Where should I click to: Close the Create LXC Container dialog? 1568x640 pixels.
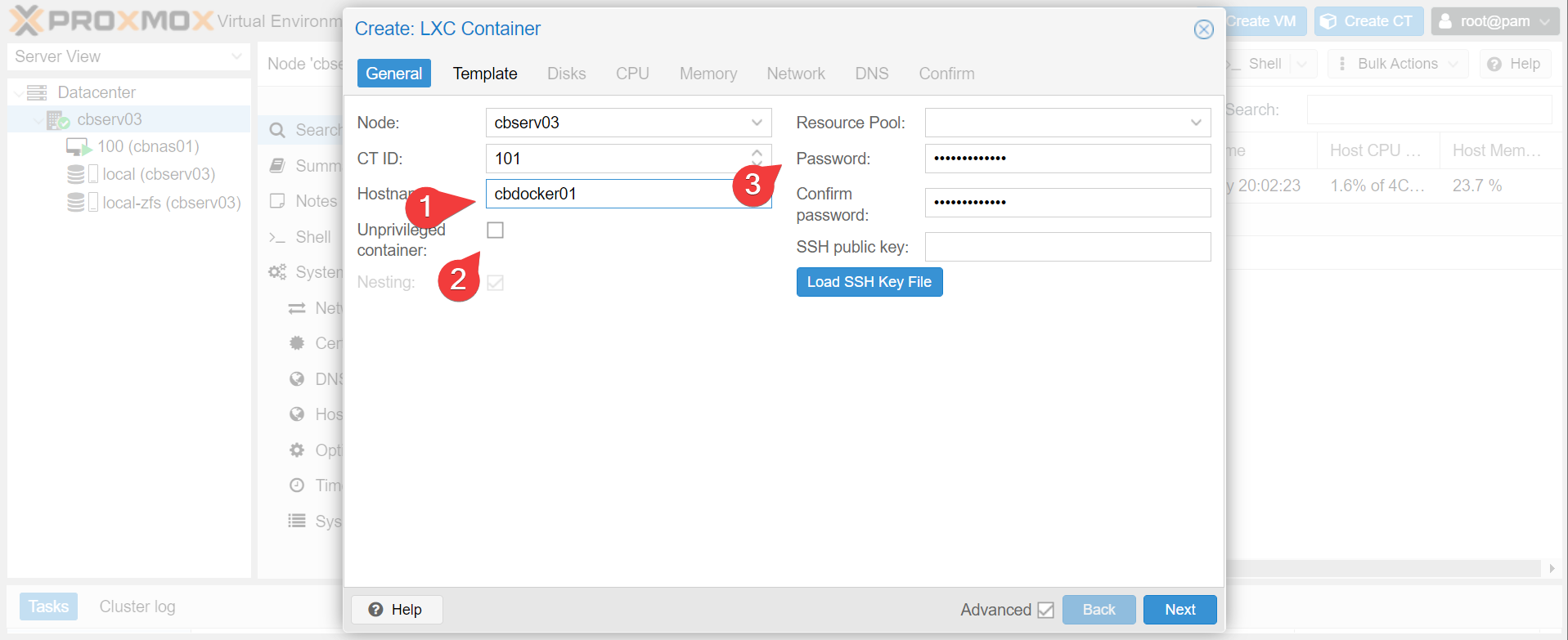[1204, 29]
